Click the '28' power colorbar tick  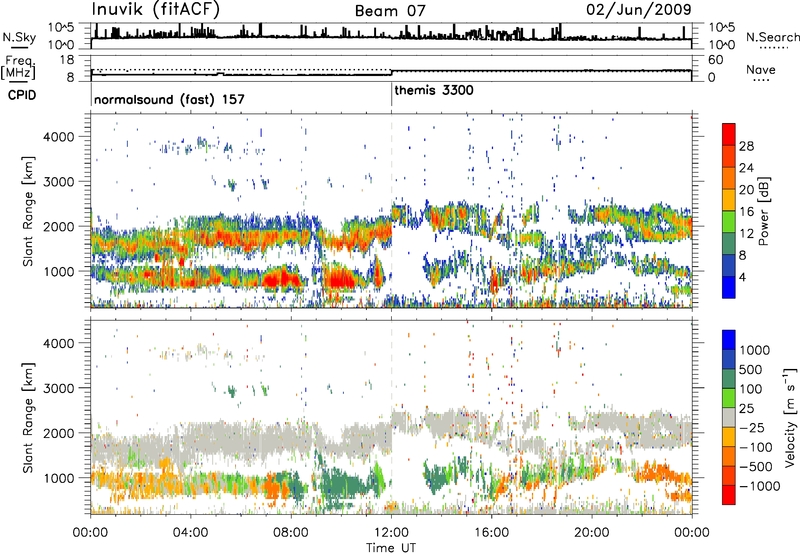746,146
